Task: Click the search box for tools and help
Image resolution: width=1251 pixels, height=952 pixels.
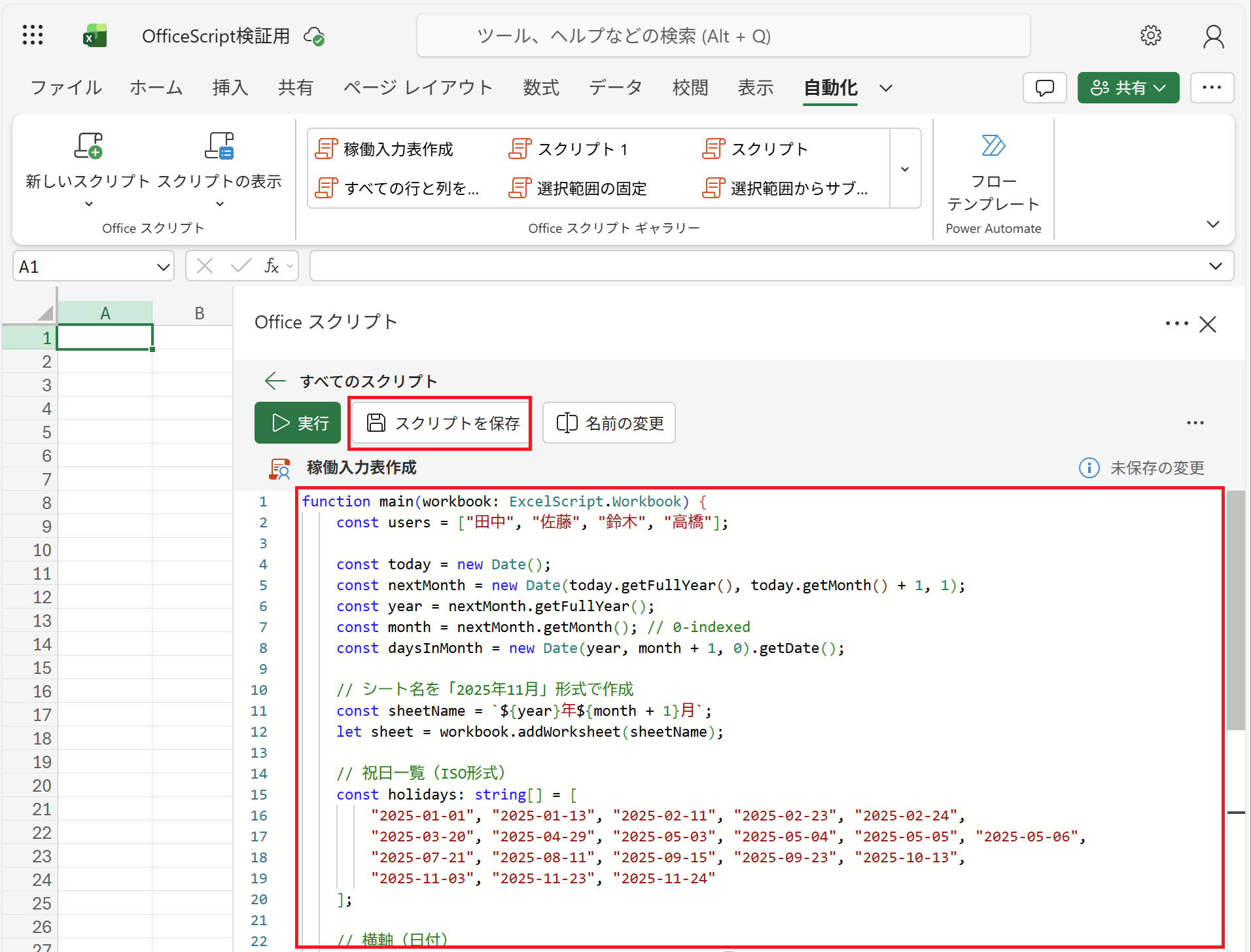Action: [723, 36]
